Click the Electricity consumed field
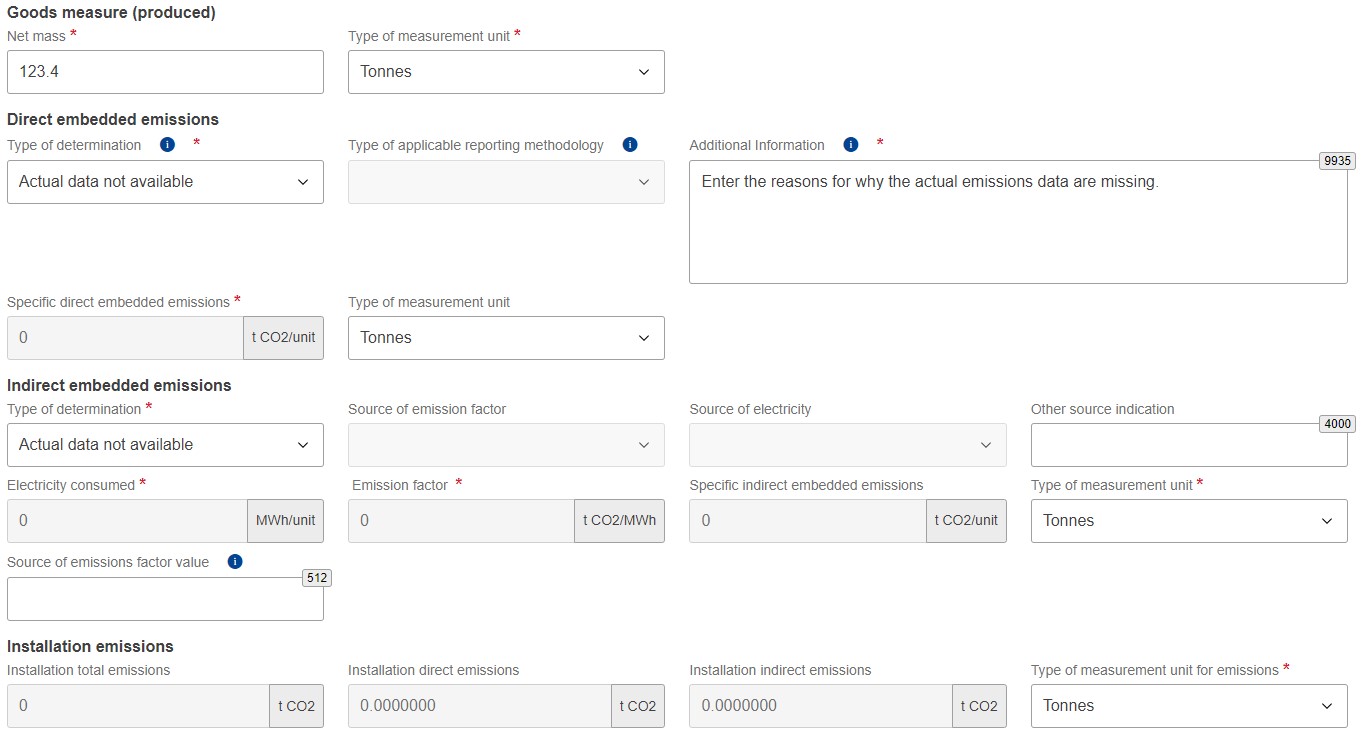This screenshot has width=1363, height=740. pos(125,520)
